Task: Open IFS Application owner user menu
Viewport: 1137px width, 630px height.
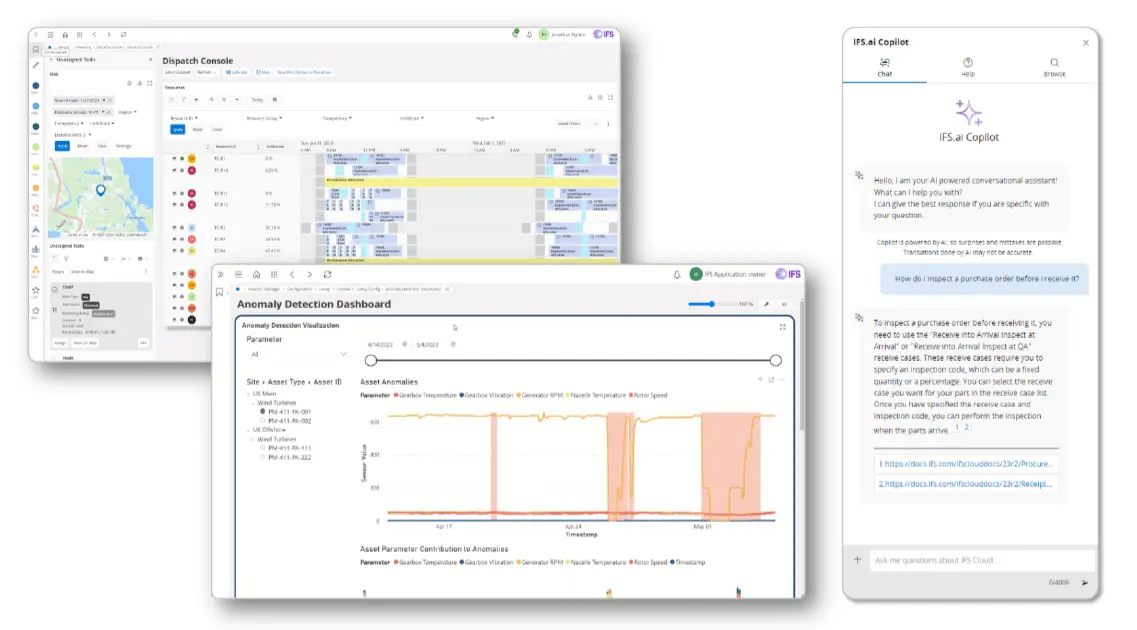Action: point(727,274)
